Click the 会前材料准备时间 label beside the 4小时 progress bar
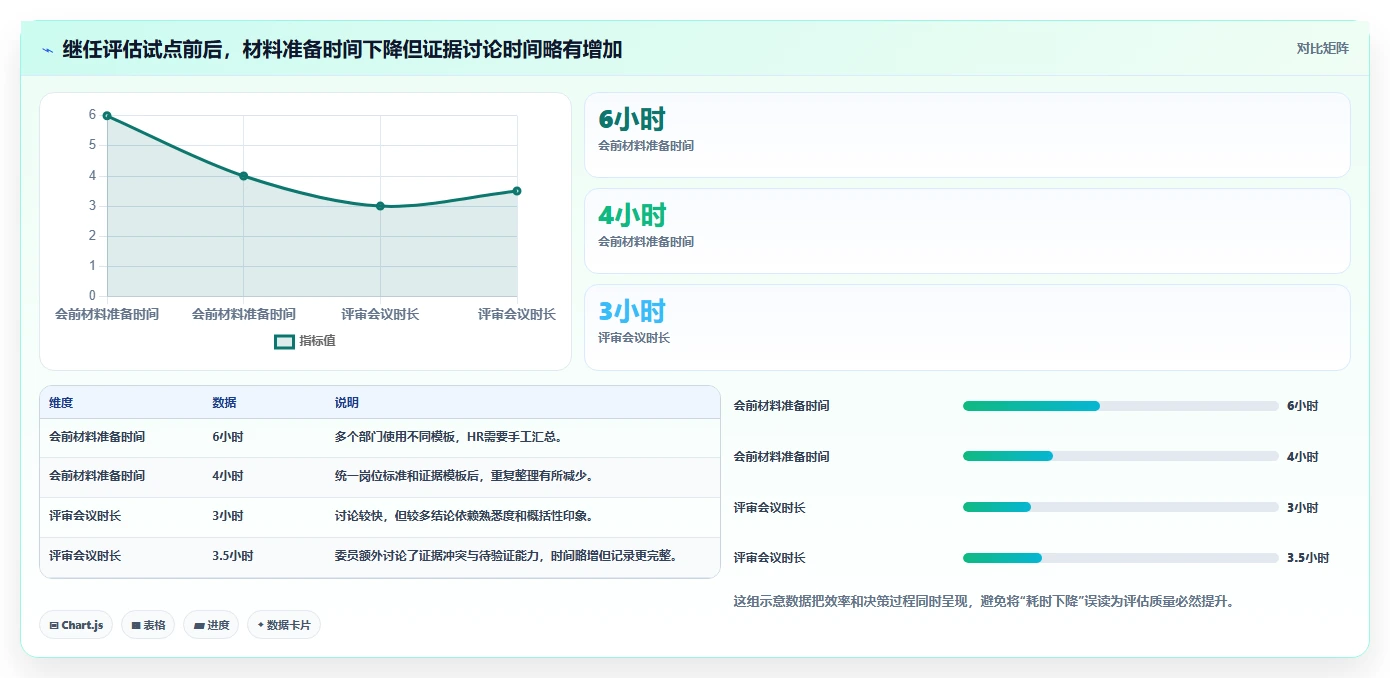1390x678 pixels. 782,457
